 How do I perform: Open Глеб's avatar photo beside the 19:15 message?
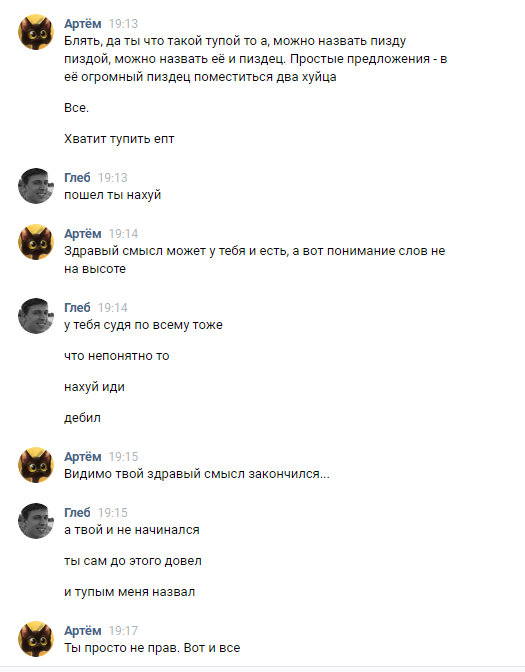tap(36, 521)
